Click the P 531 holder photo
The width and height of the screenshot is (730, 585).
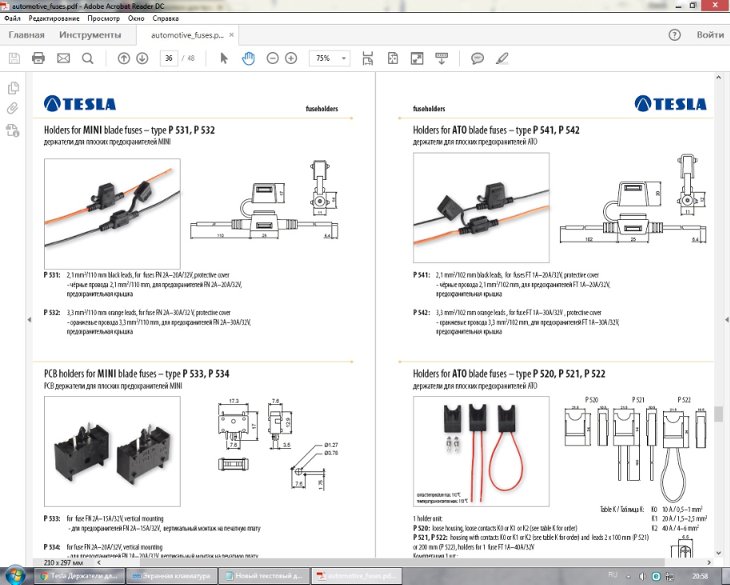pos(112,213)
